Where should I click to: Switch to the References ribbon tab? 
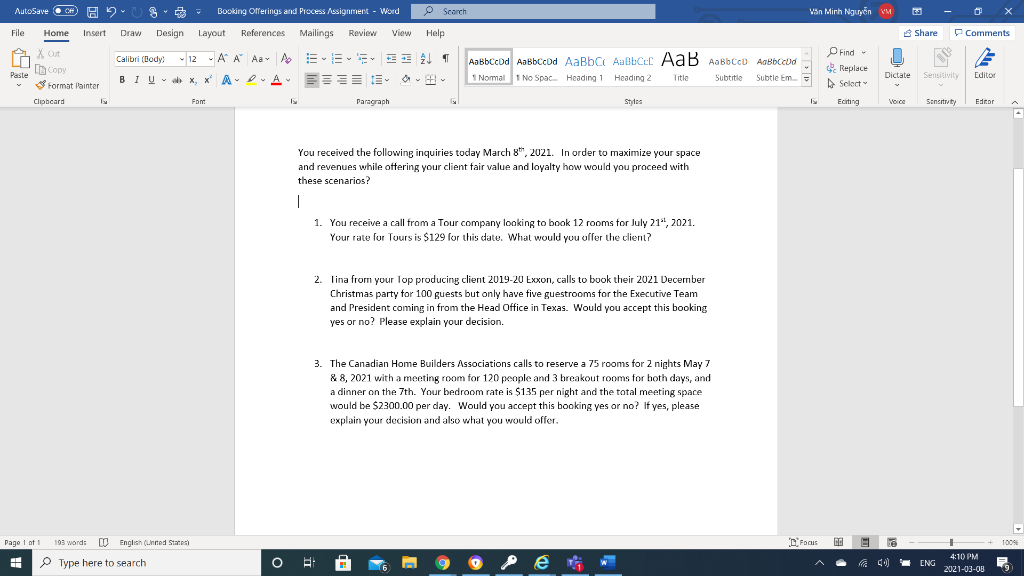tap(262, 32)
